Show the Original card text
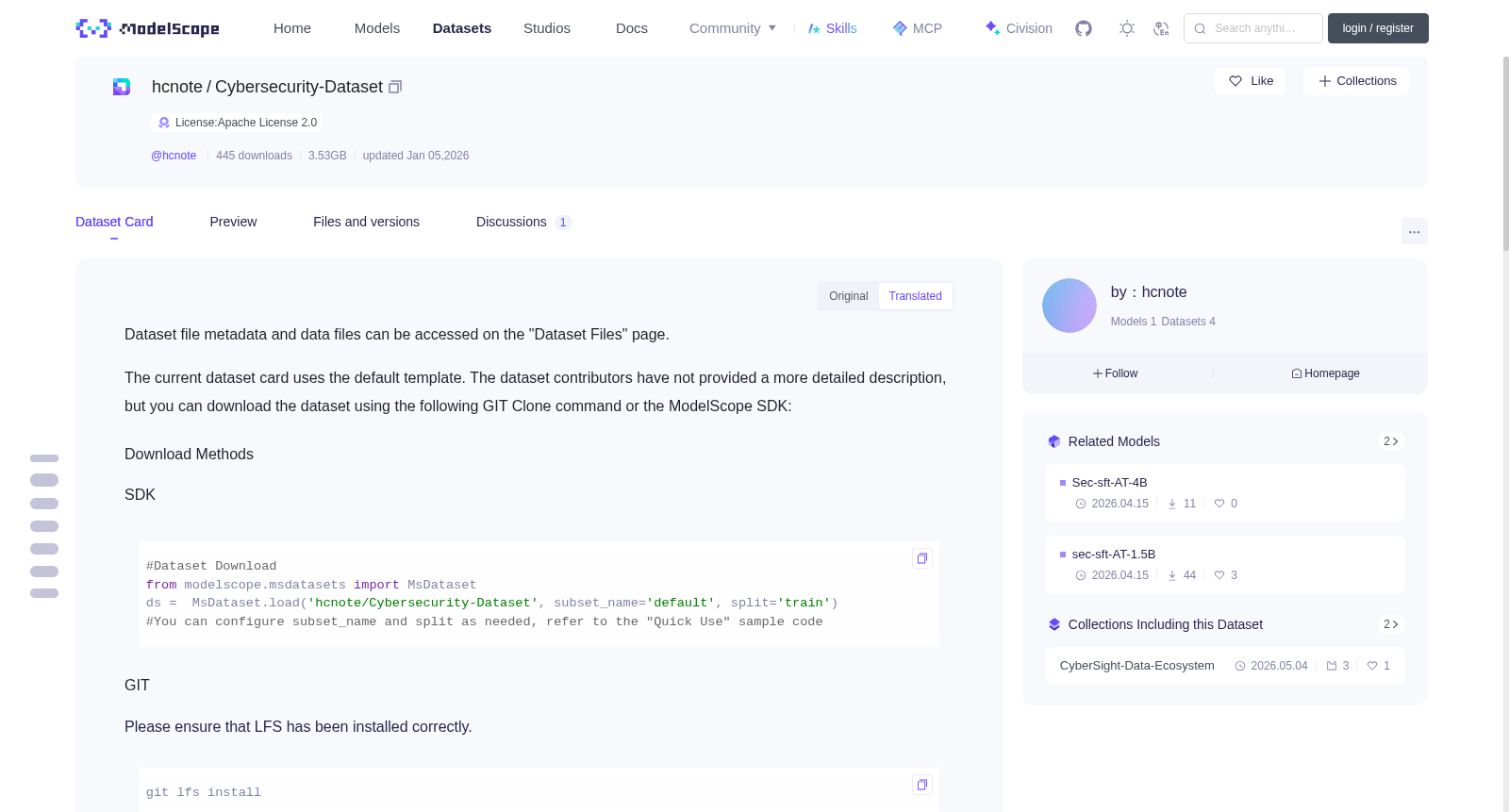 [849, 296]
